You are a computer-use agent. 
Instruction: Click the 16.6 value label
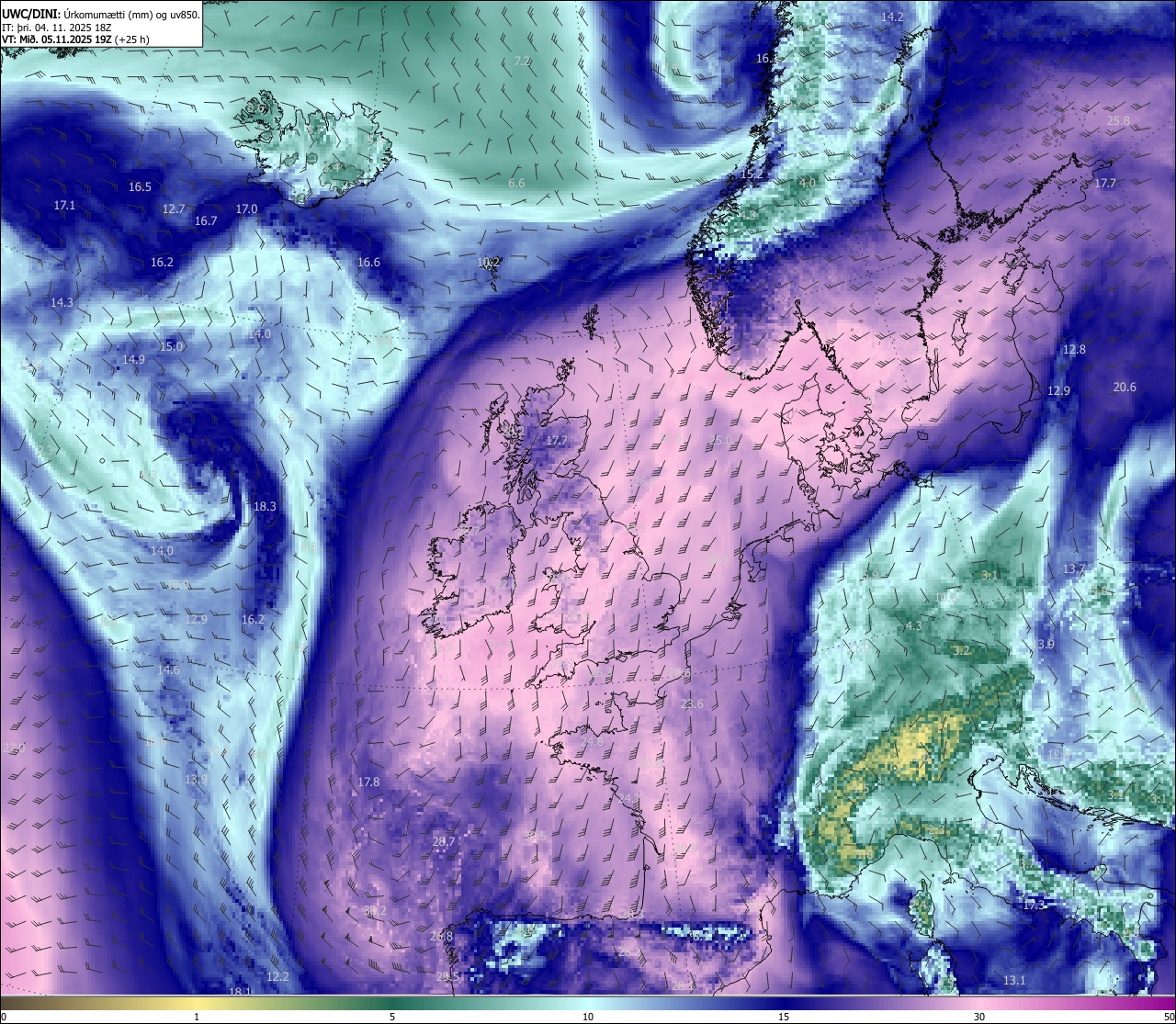368,262
